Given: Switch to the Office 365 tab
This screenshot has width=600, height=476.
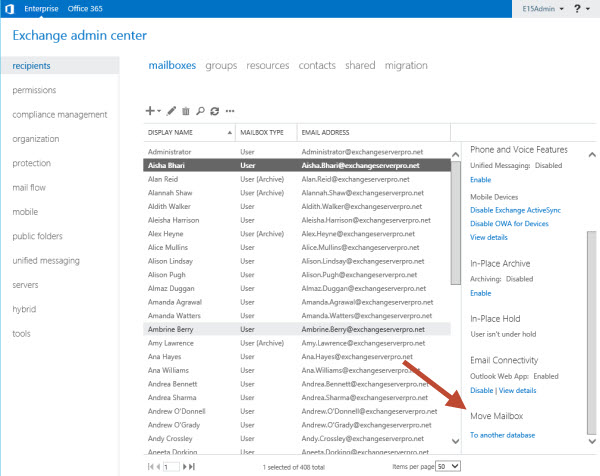Looking at the screenshot, I should [x=85, y=8].
